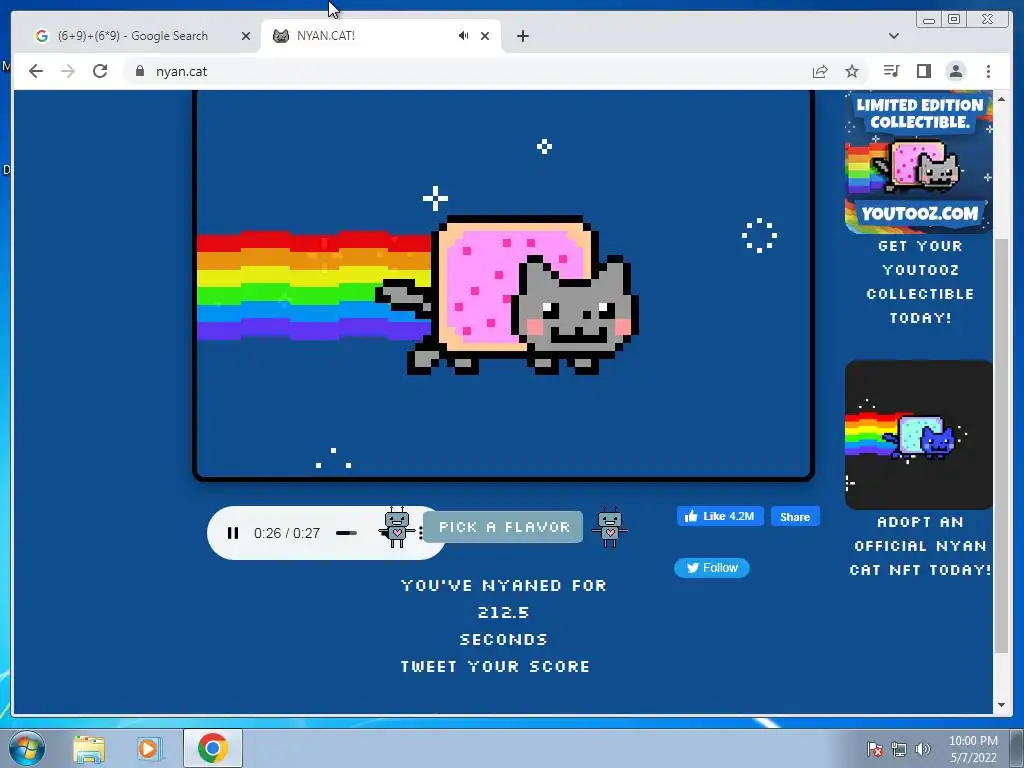This screenshot has width=1024, height=768.
Task: Click the 0:26 / 0:27 time display
Action: (x=287, y=533)
